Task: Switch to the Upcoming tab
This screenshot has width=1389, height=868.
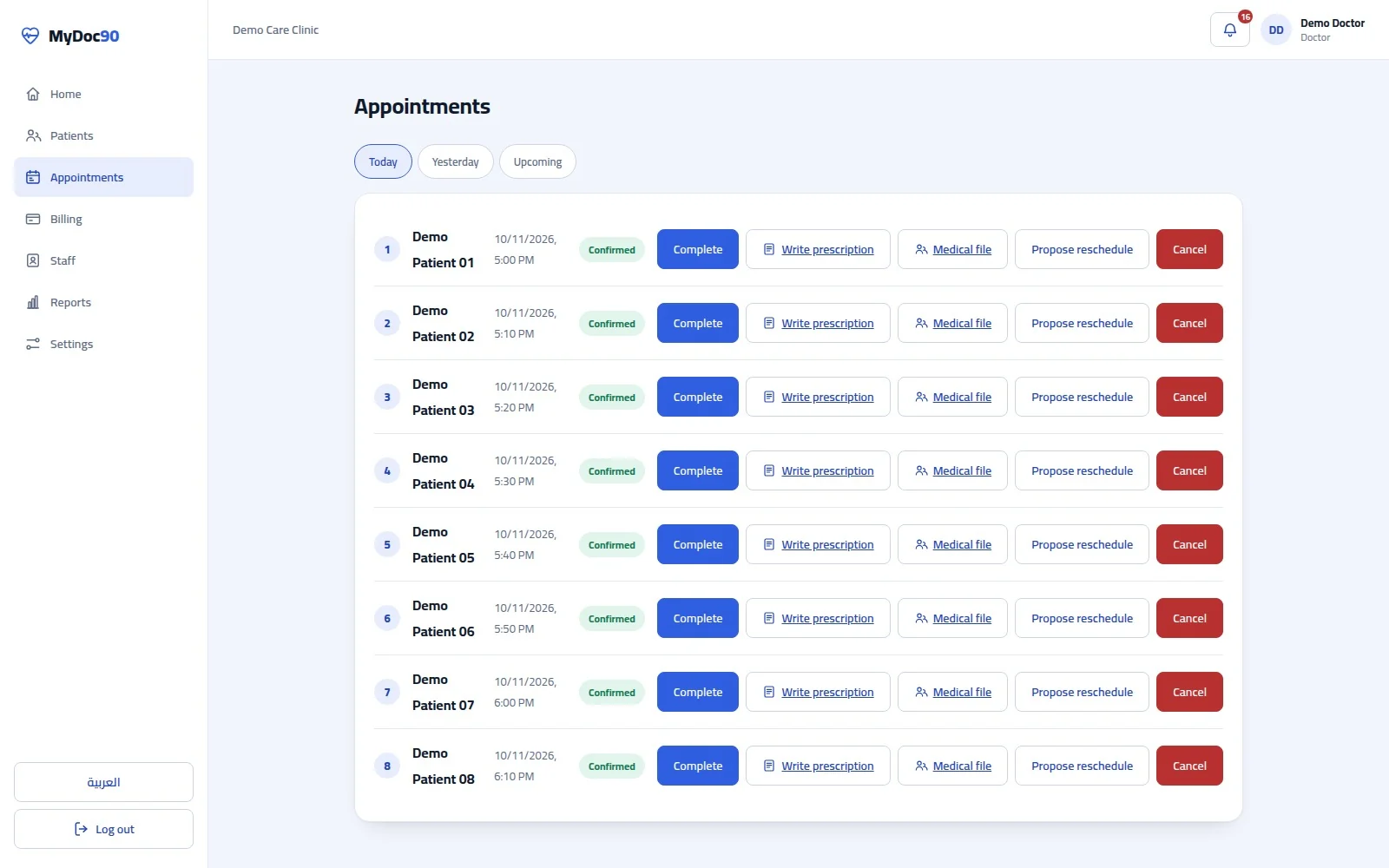Action: [537, 161]
